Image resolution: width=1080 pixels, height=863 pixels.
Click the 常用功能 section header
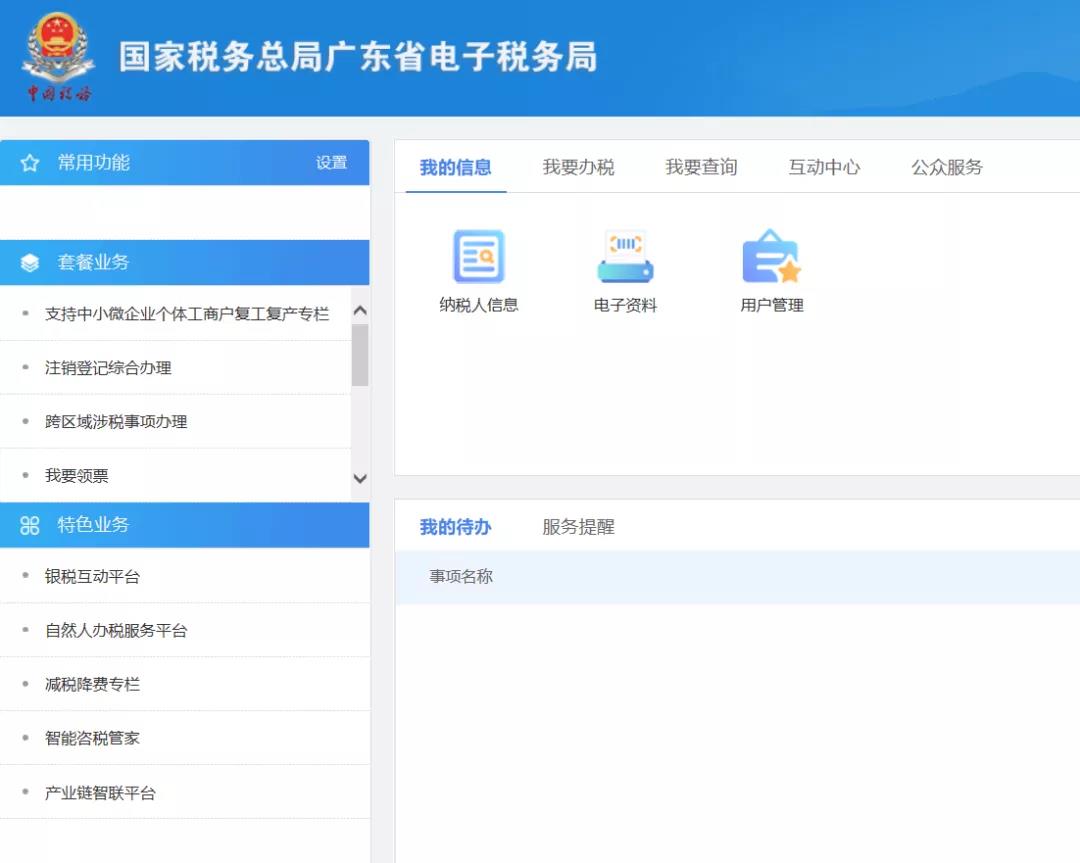pyautogui.click(x=185, y=163)
